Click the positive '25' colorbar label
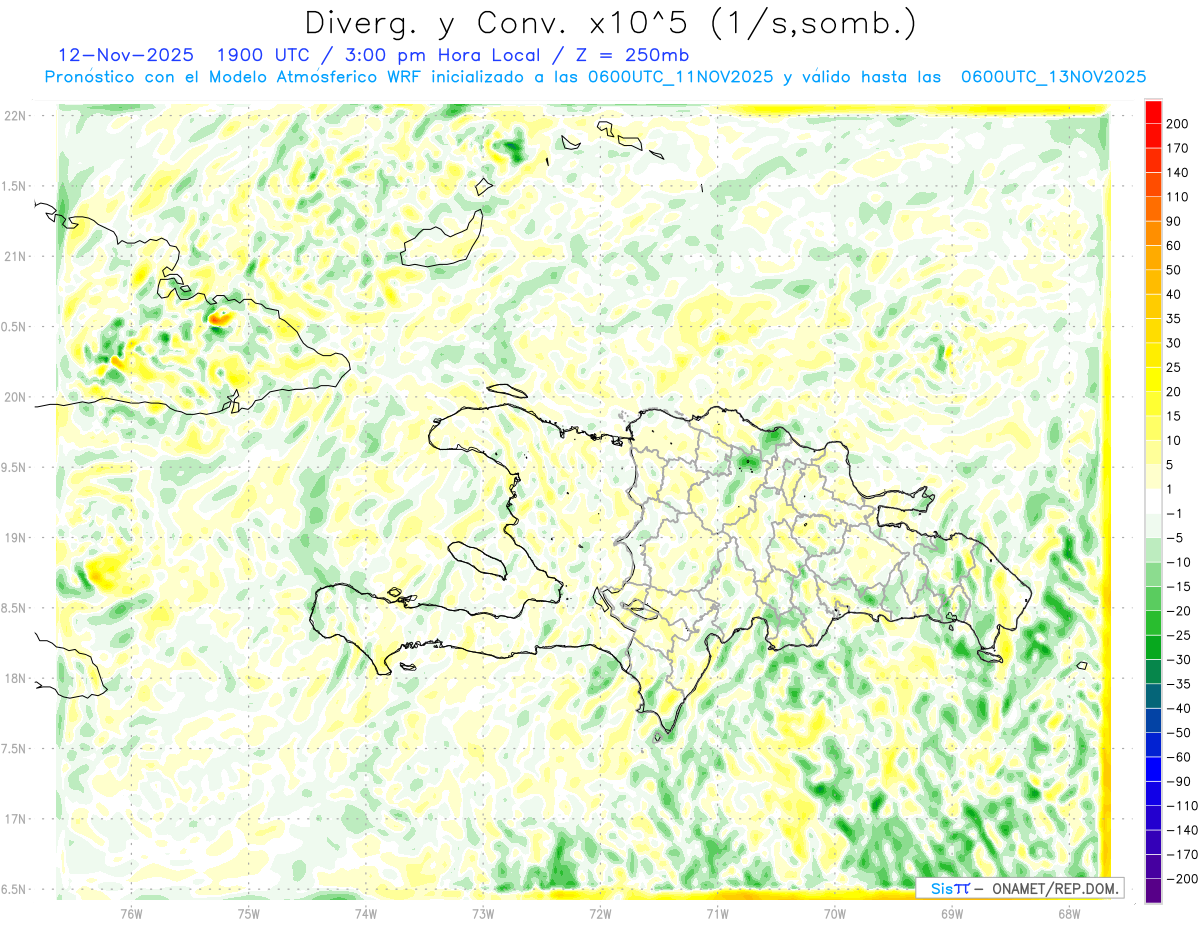 [x=1174, y=368]
